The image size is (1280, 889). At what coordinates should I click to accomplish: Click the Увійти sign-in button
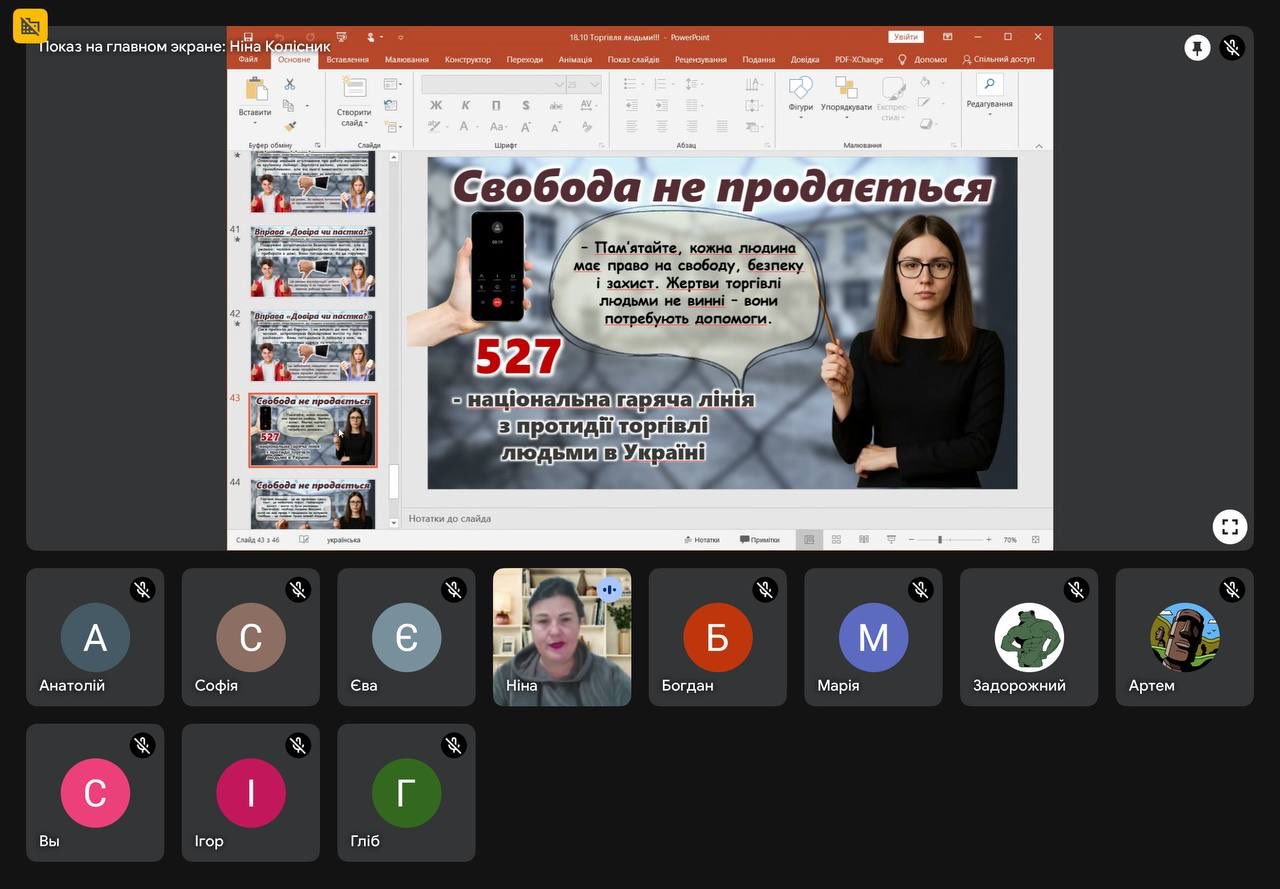coord(906,37)
